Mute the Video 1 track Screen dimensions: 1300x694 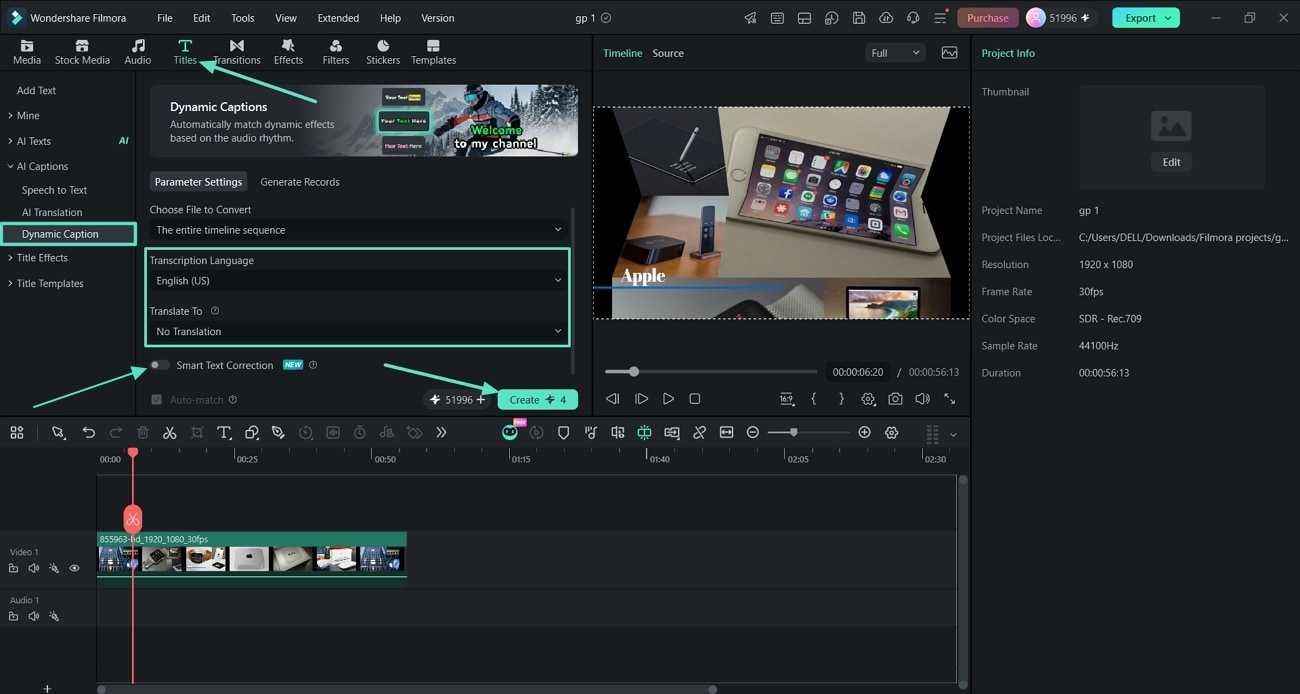coord(33,568)
